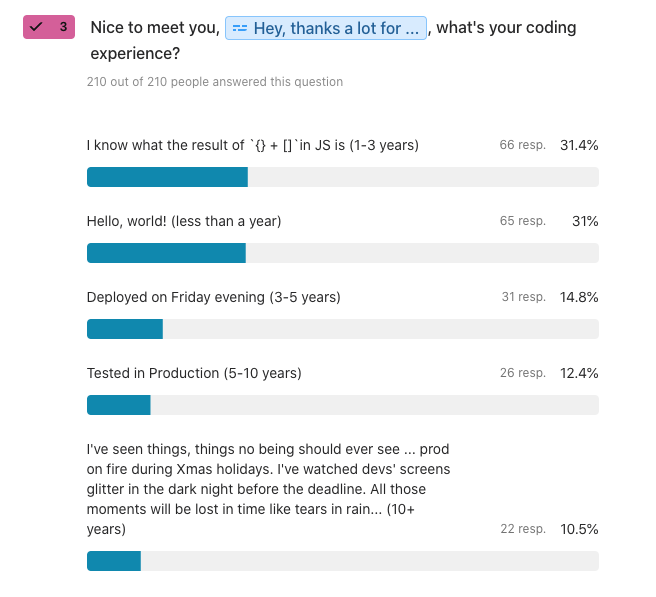Select the 'Hello, world! (less than a year)' label
Image resolution: width=656 pixels, height=597 pixels.
pyautogui.click(x=184, y=221)
